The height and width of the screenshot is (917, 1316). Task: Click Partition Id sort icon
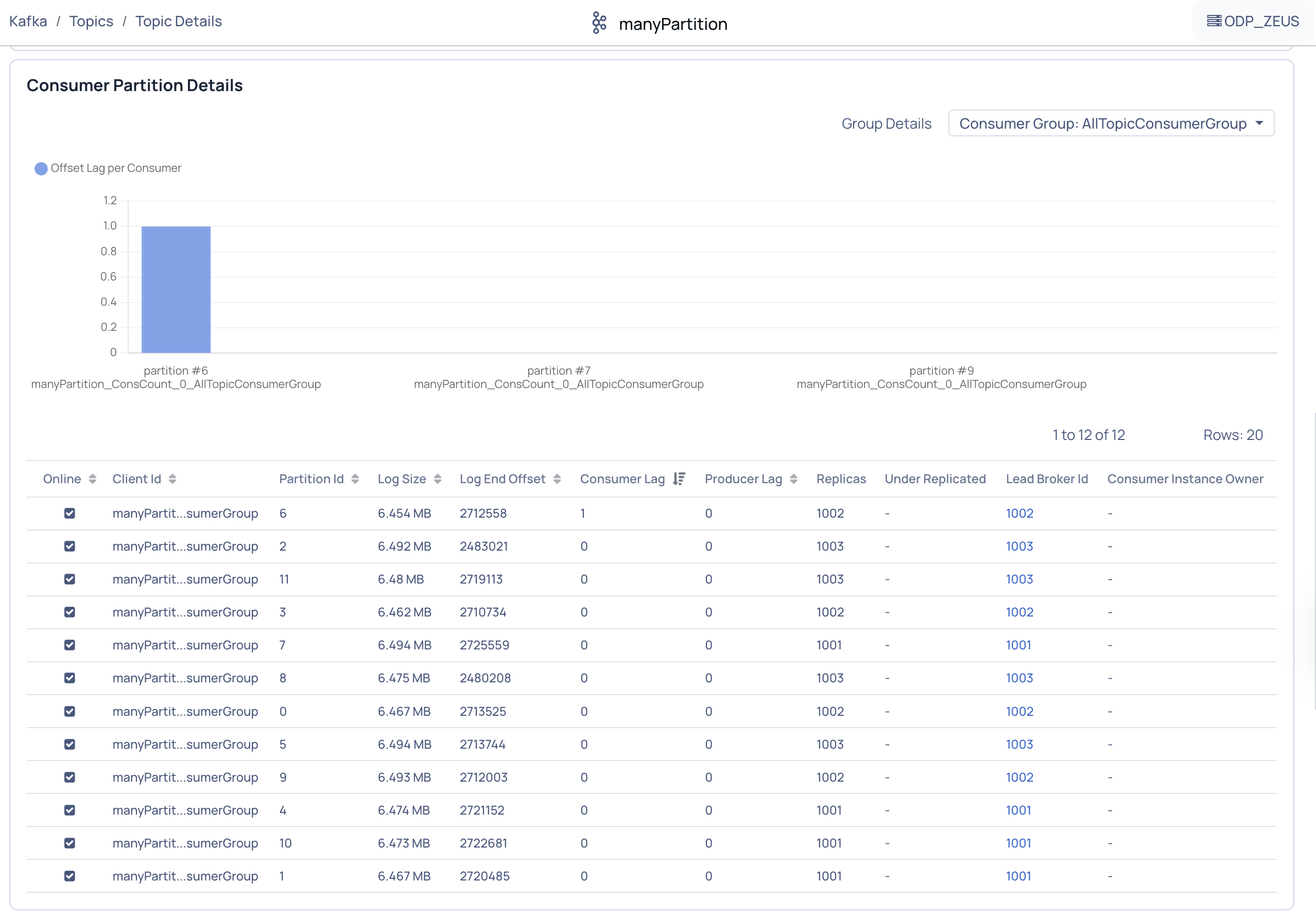point(355,479)
